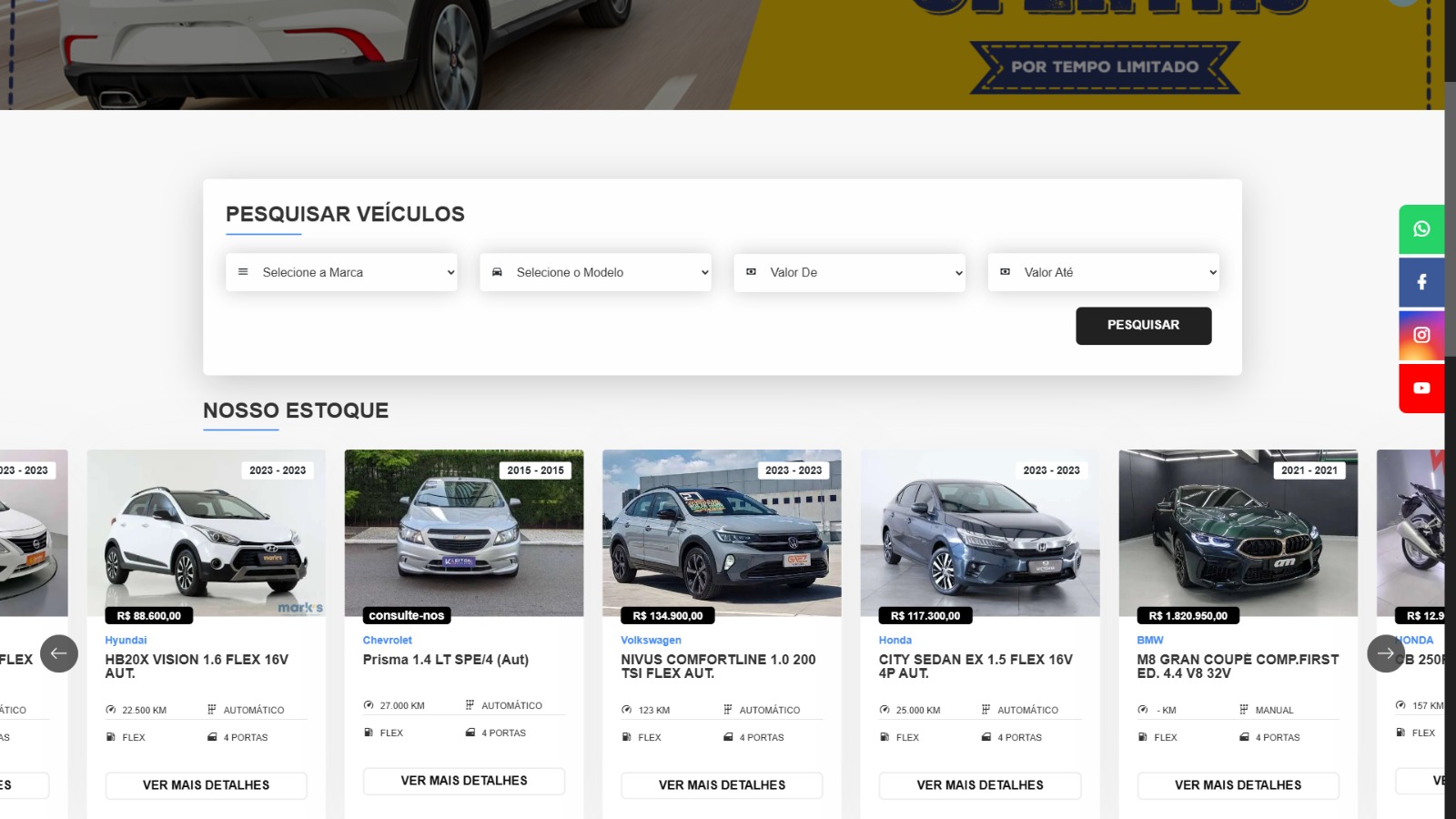Viewport: 1456px width, 819px height.
Task: View details of the Honda City Sedan
Action: coord(980,785)
